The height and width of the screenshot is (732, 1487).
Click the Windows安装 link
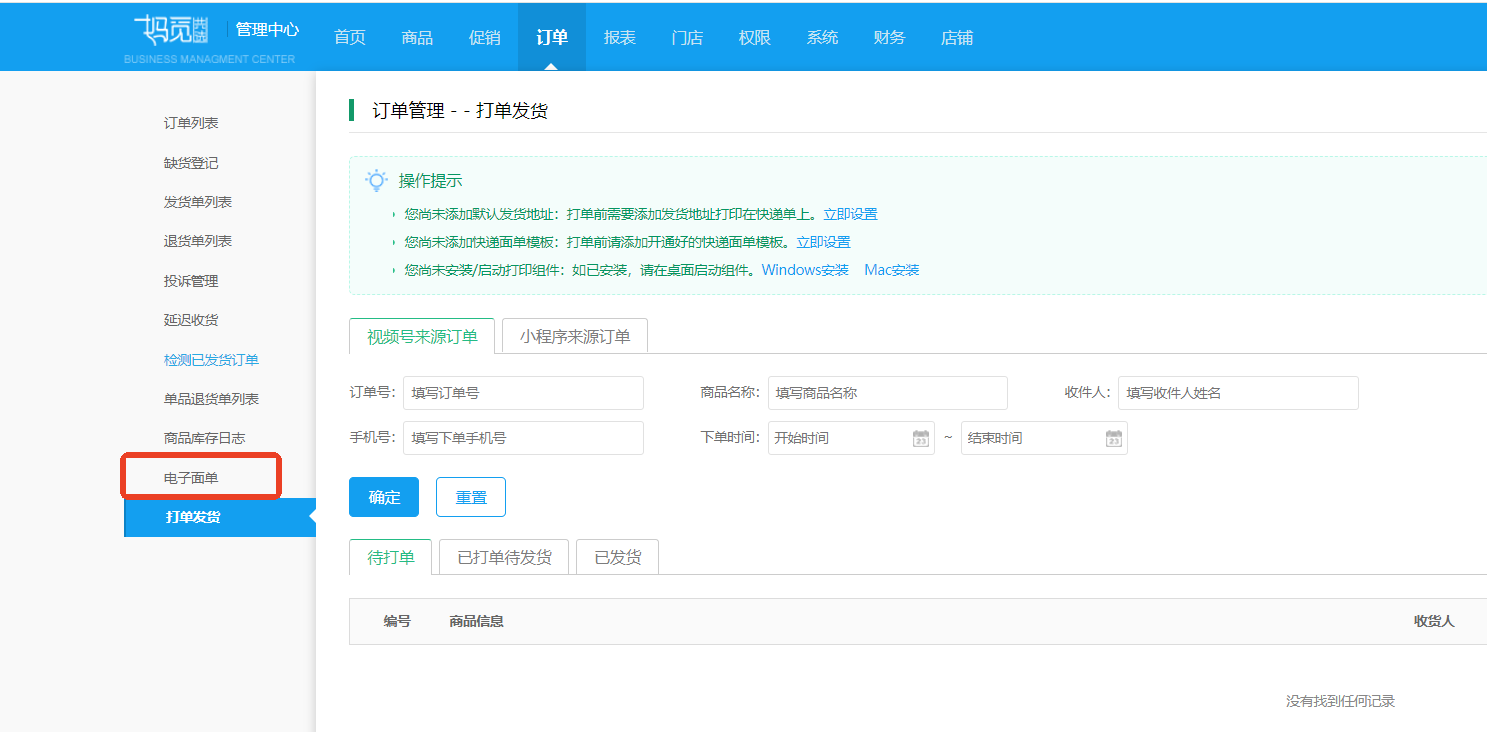805,270
